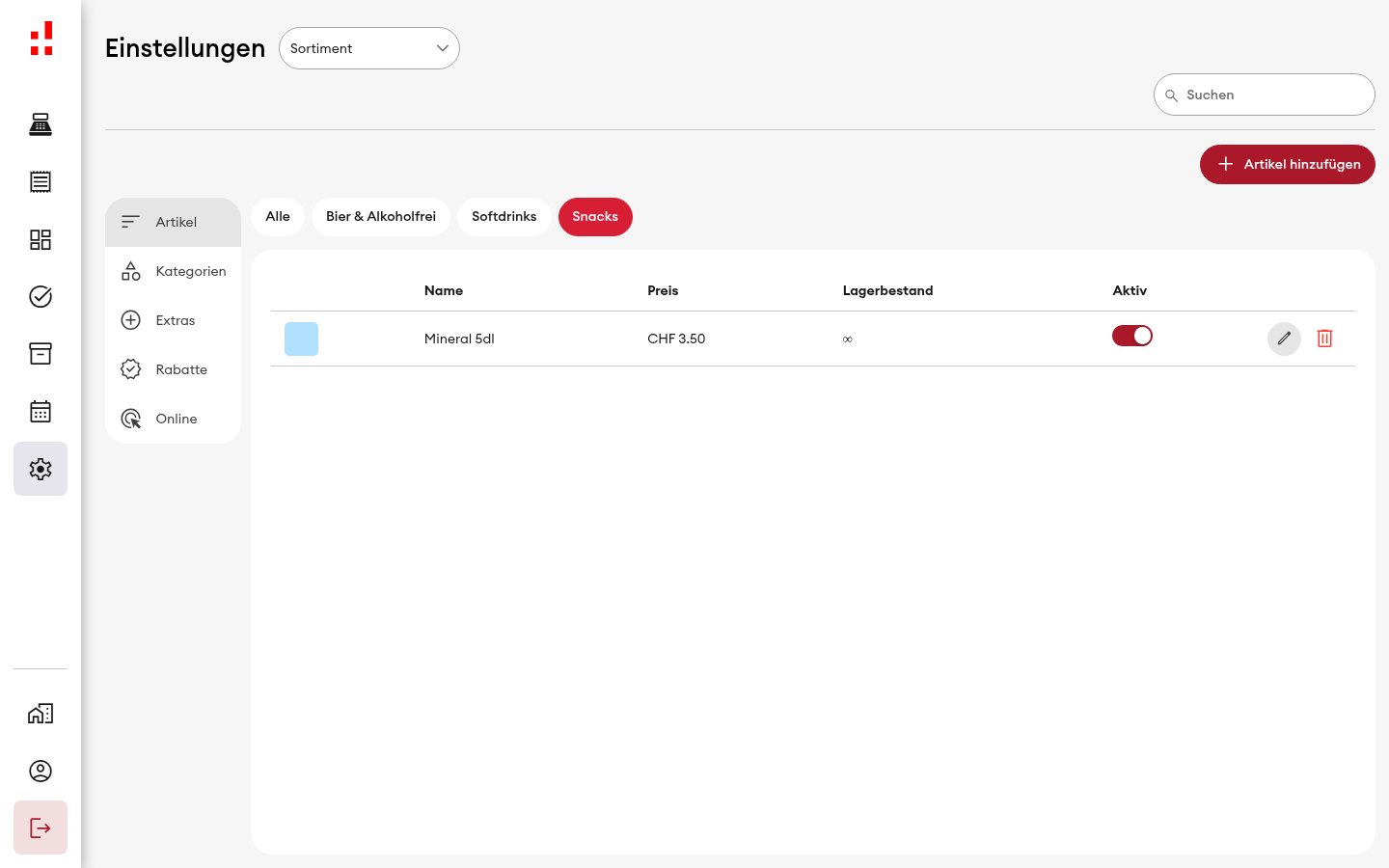Viewport: 1389px width, 868px height.
Task: Click the light blue Mineral 5dl color swatch
Action: [x=301, y=339]
